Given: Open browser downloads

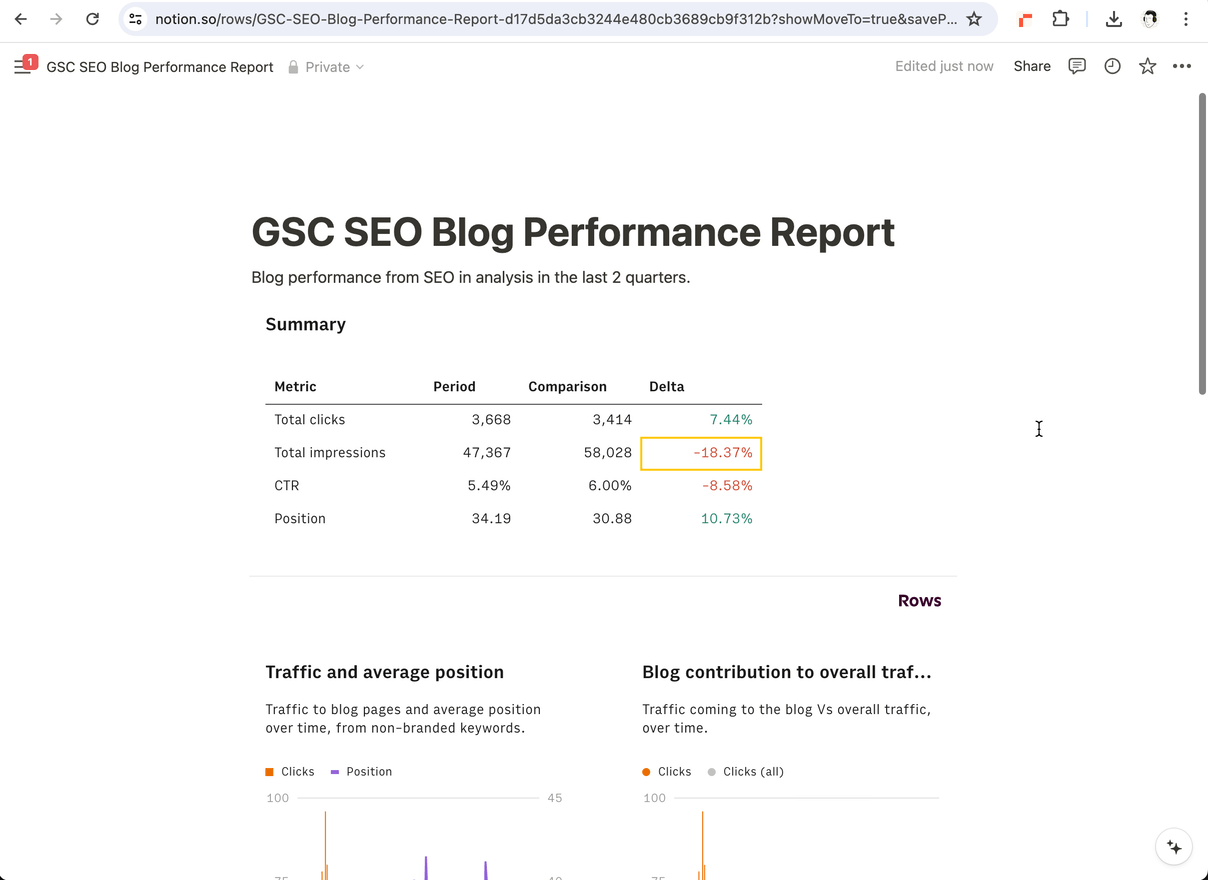Looking at the screenshot, I should 1113,18.
